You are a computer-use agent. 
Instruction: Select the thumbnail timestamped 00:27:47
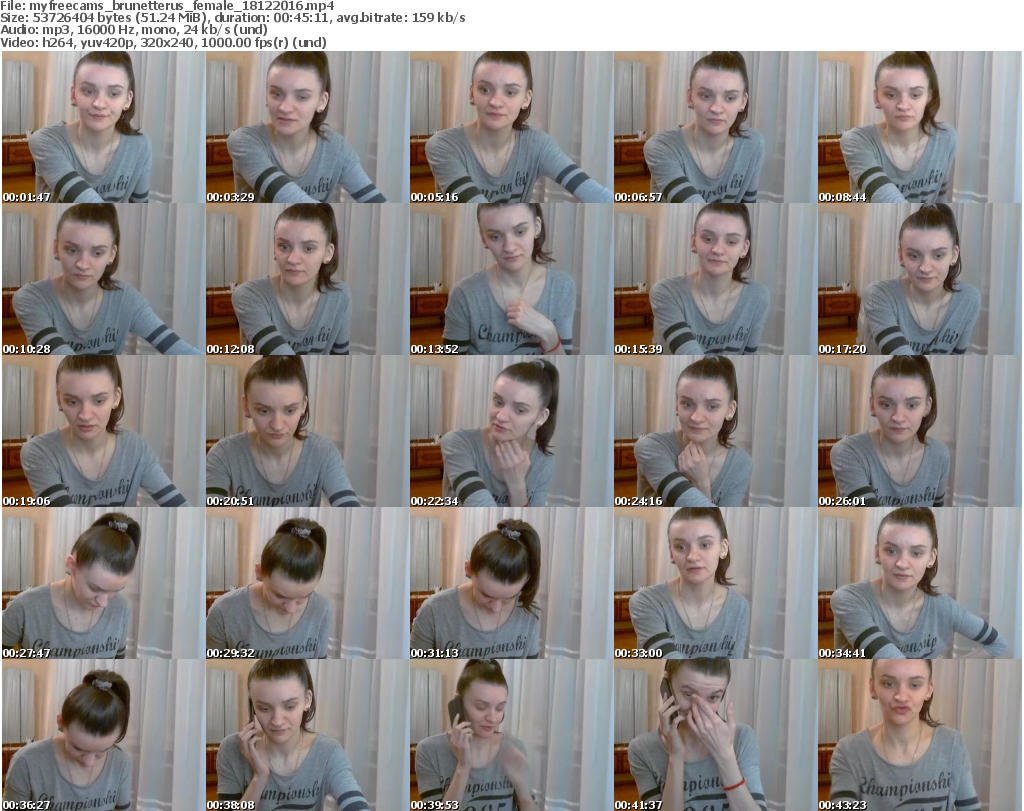pyautogui.click(x=103, y=583)
